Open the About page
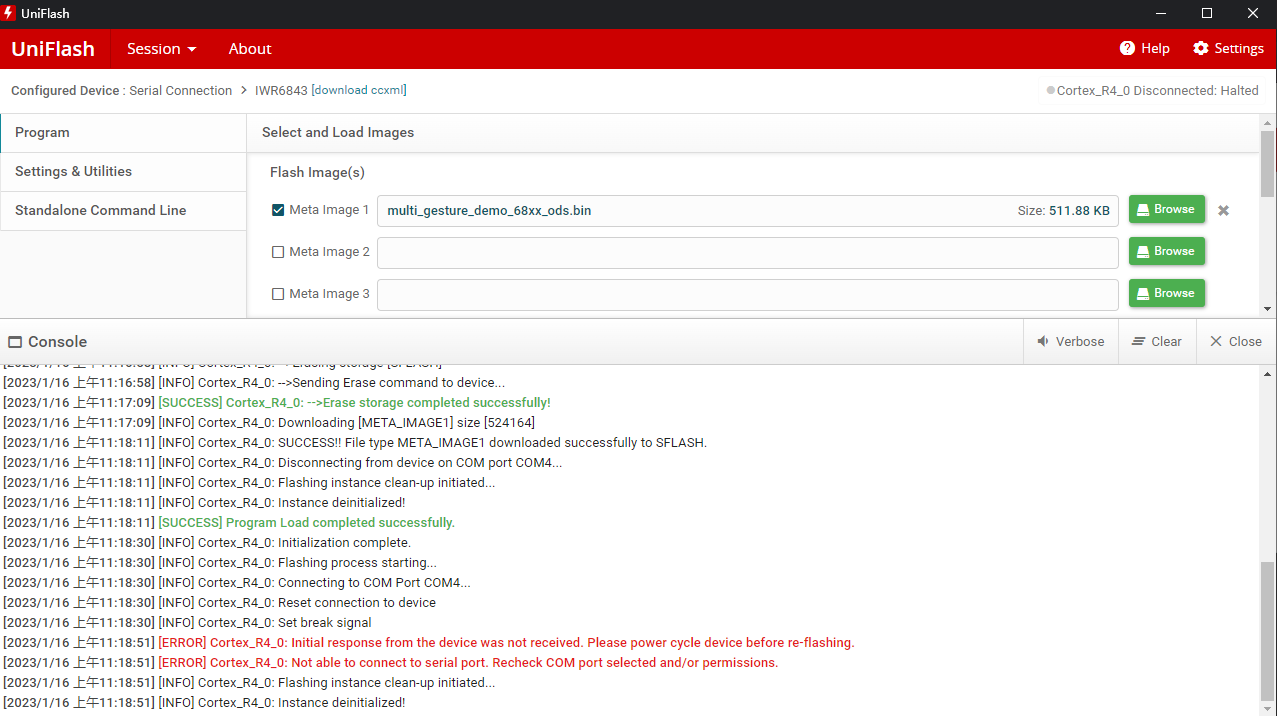The image size is (1277, 716). (x=250, y=49)
